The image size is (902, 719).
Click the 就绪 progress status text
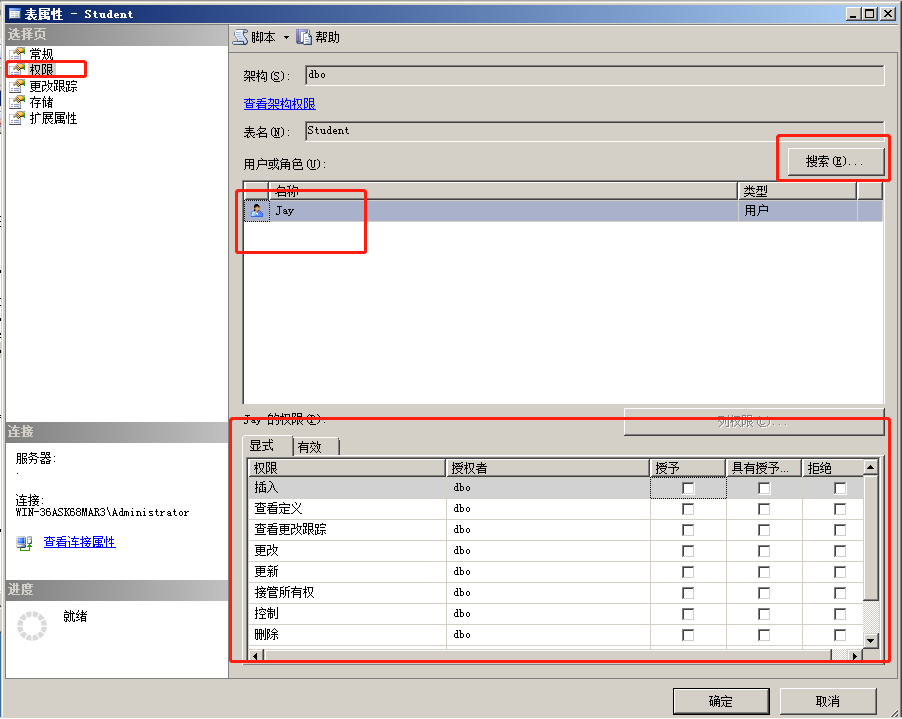(x=75, y=617)
